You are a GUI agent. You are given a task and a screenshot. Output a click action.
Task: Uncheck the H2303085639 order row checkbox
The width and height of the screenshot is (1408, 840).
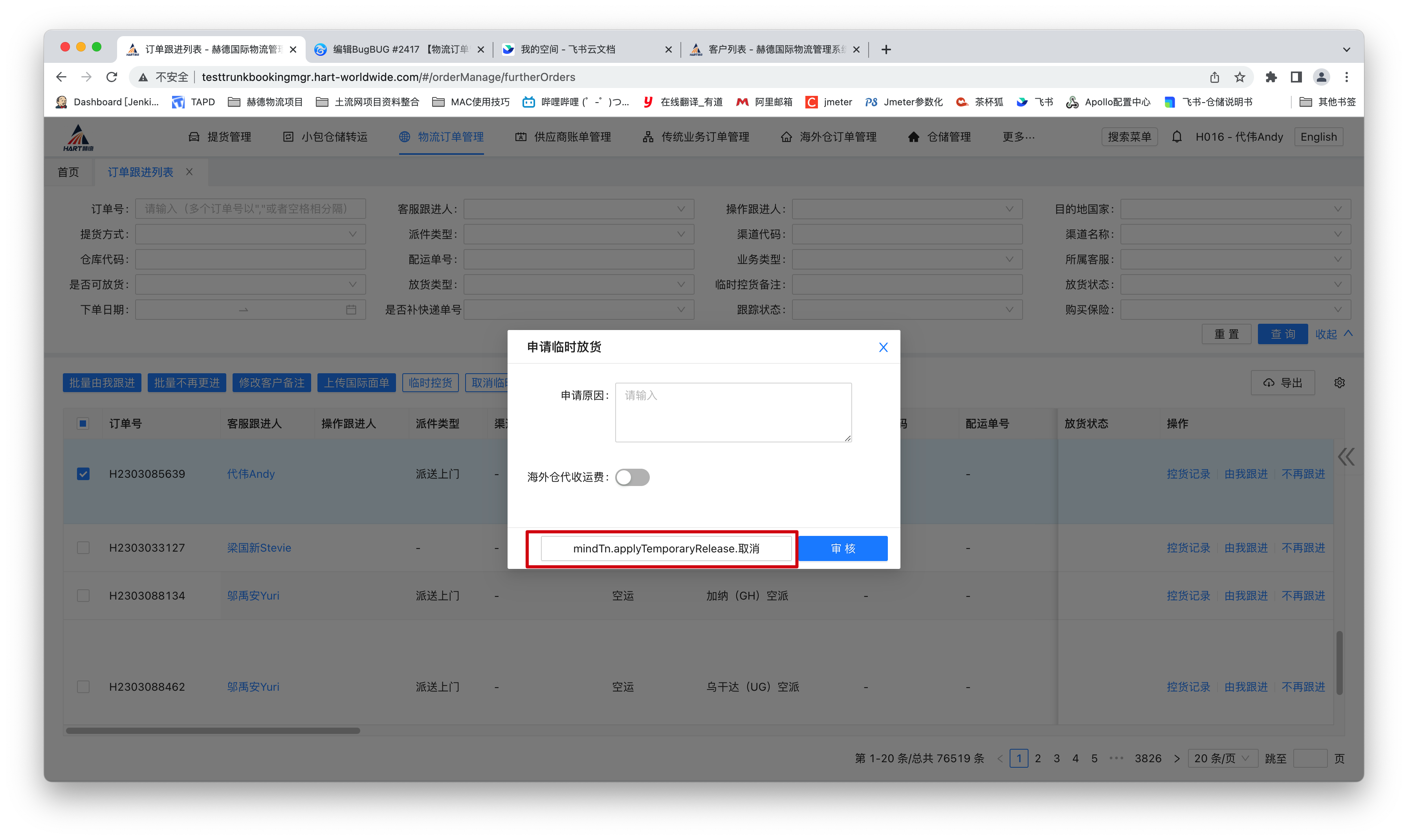click(83, 474)
